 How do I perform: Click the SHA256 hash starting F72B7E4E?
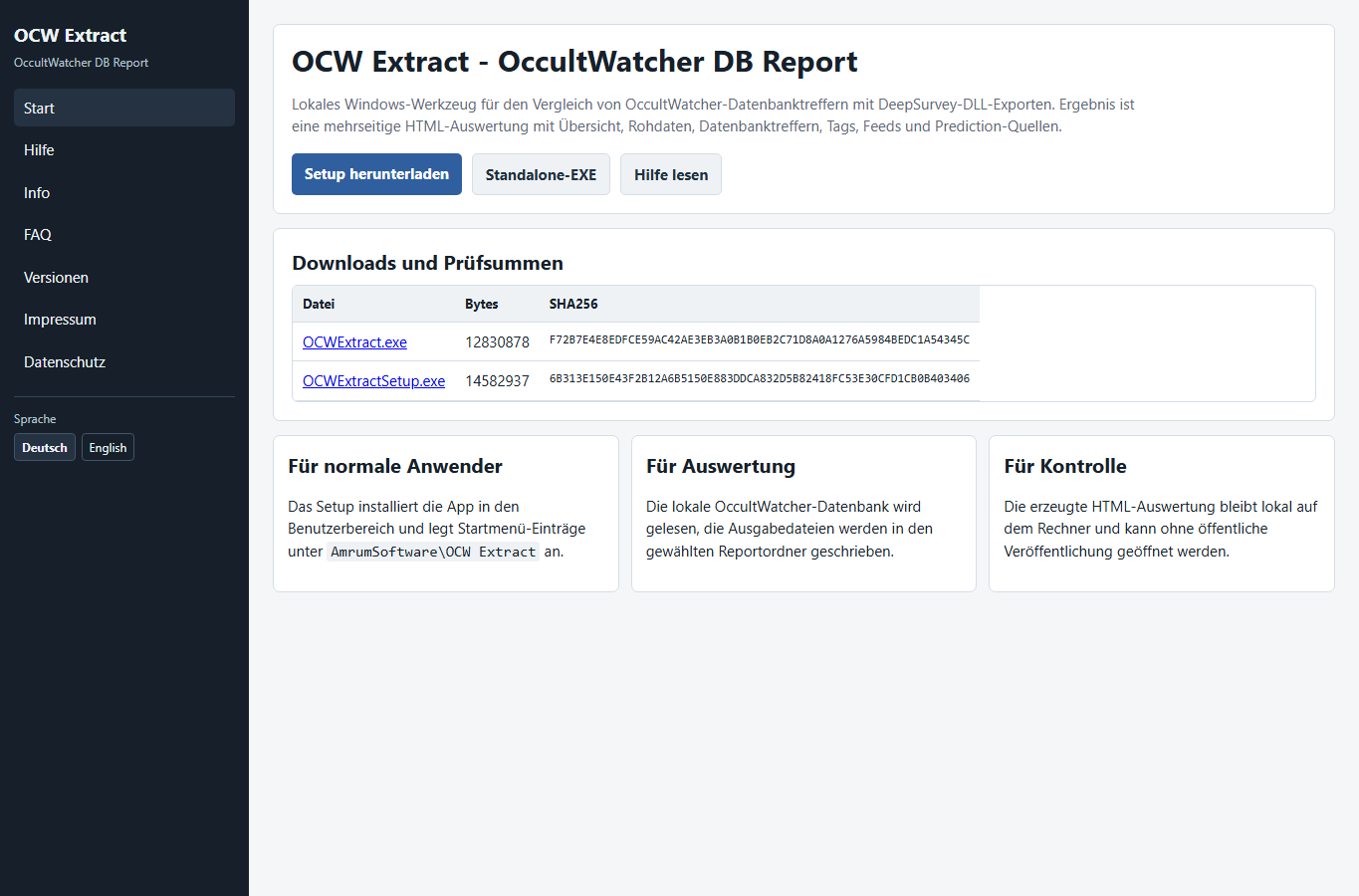click(x=760, y=340)
